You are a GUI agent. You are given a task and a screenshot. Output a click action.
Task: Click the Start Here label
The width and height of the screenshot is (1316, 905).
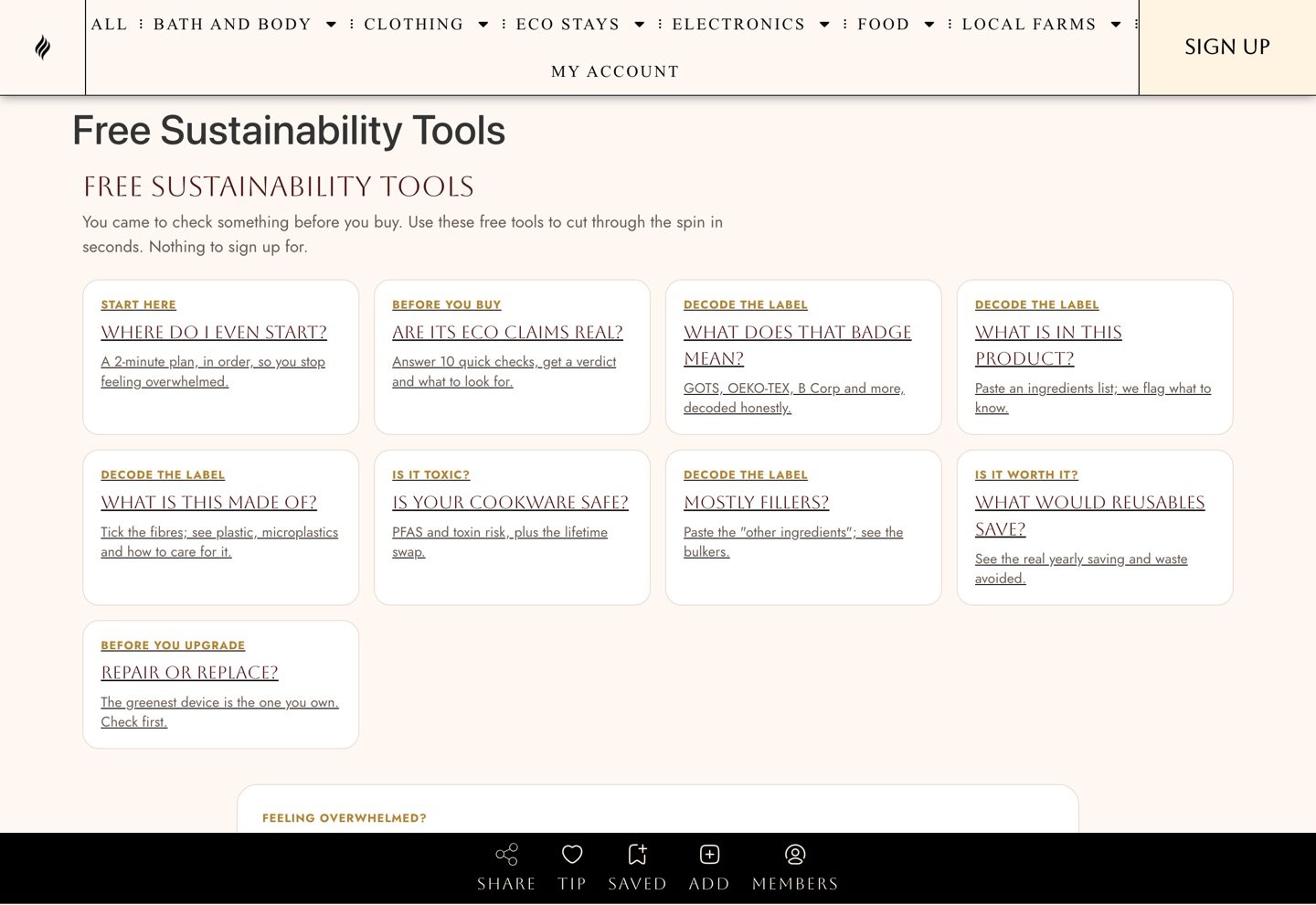tap(138, 304)
